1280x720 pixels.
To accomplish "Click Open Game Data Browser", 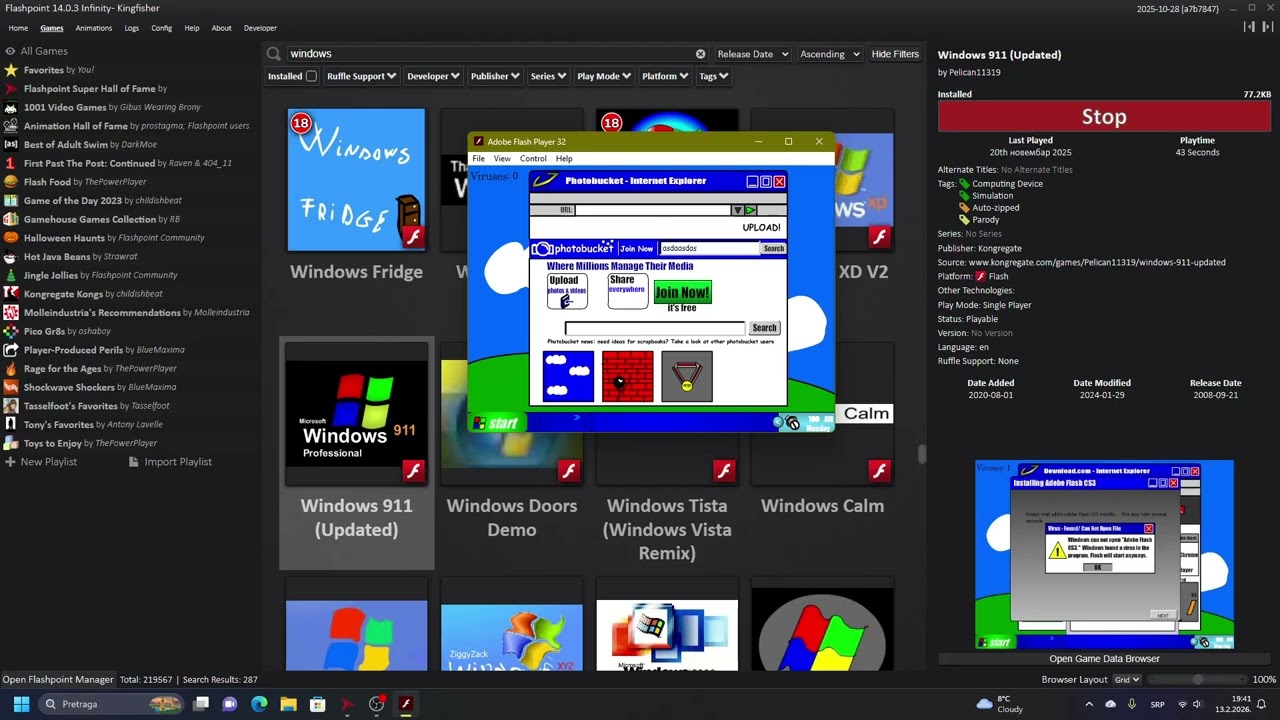I will pos(1104,658).
